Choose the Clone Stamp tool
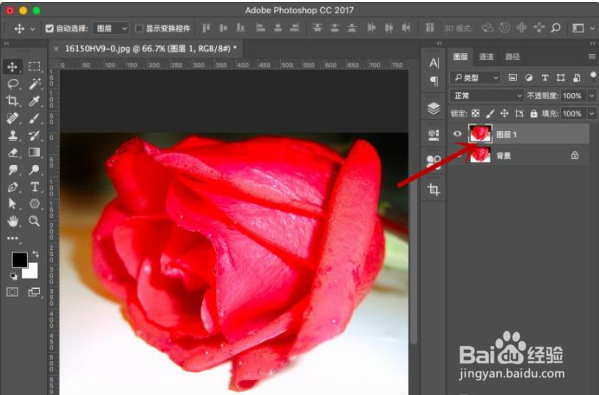Screen dimensions: 599x395 tap(13, 135)
